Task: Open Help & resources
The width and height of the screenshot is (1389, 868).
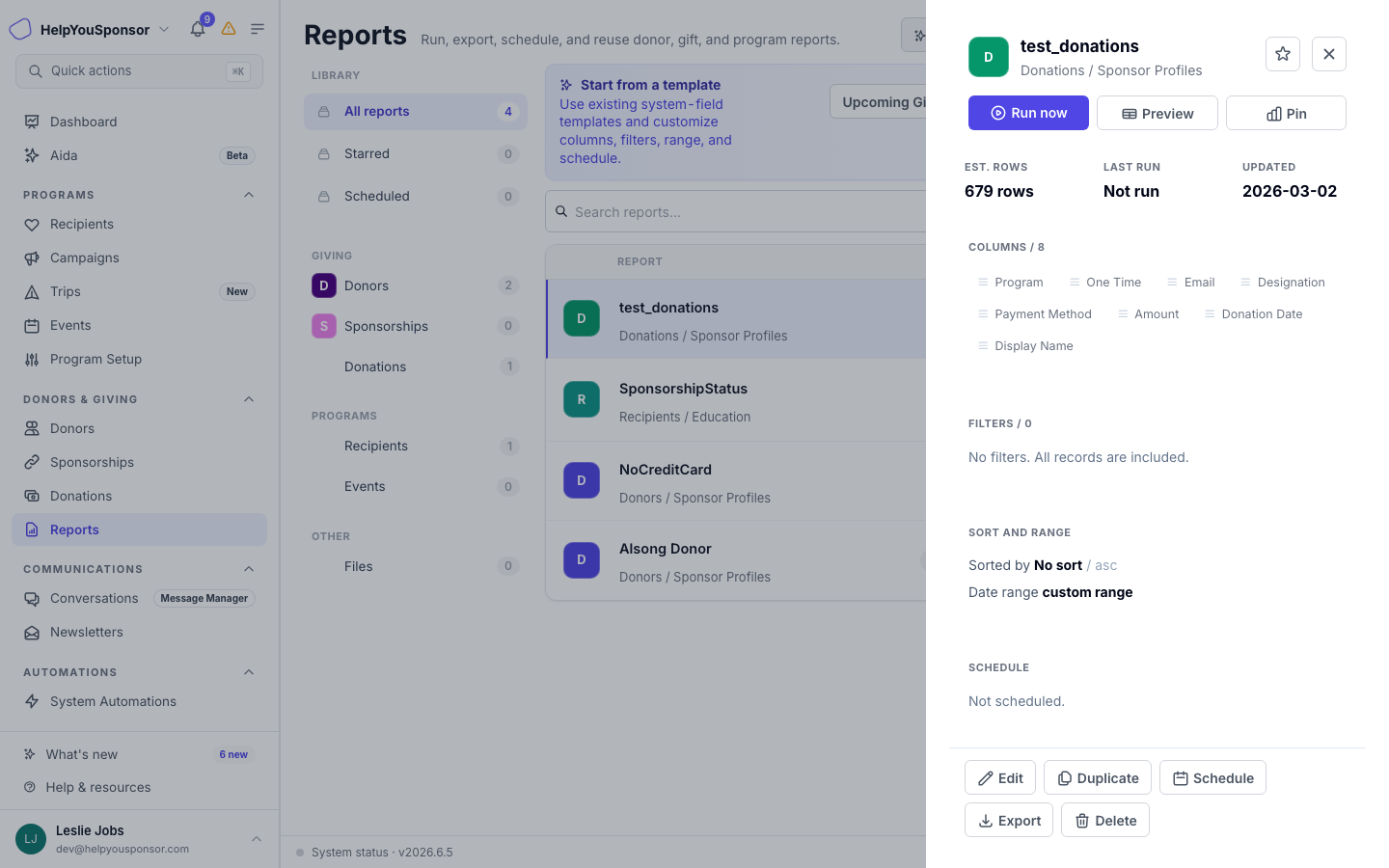Action: pos(139,787)
